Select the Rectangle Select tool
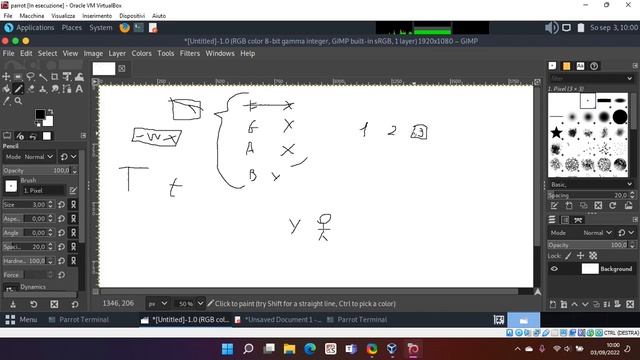 pos(18,76)
